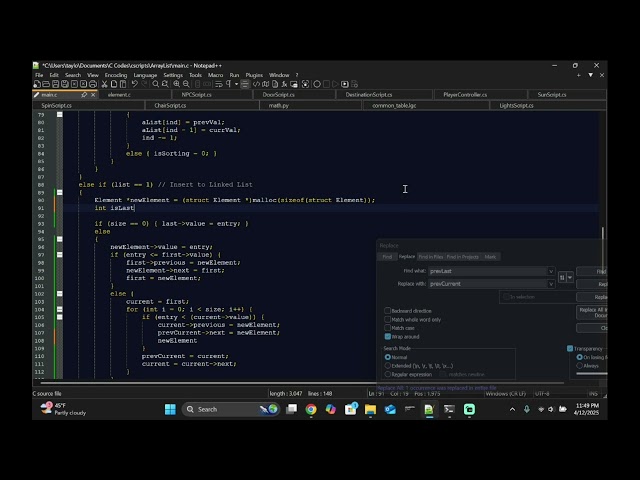The width and height of the screenshot is (640, 480).
Task: Toggle Show All Characters pilcrow icon
Action: click(x=228, y=84)
